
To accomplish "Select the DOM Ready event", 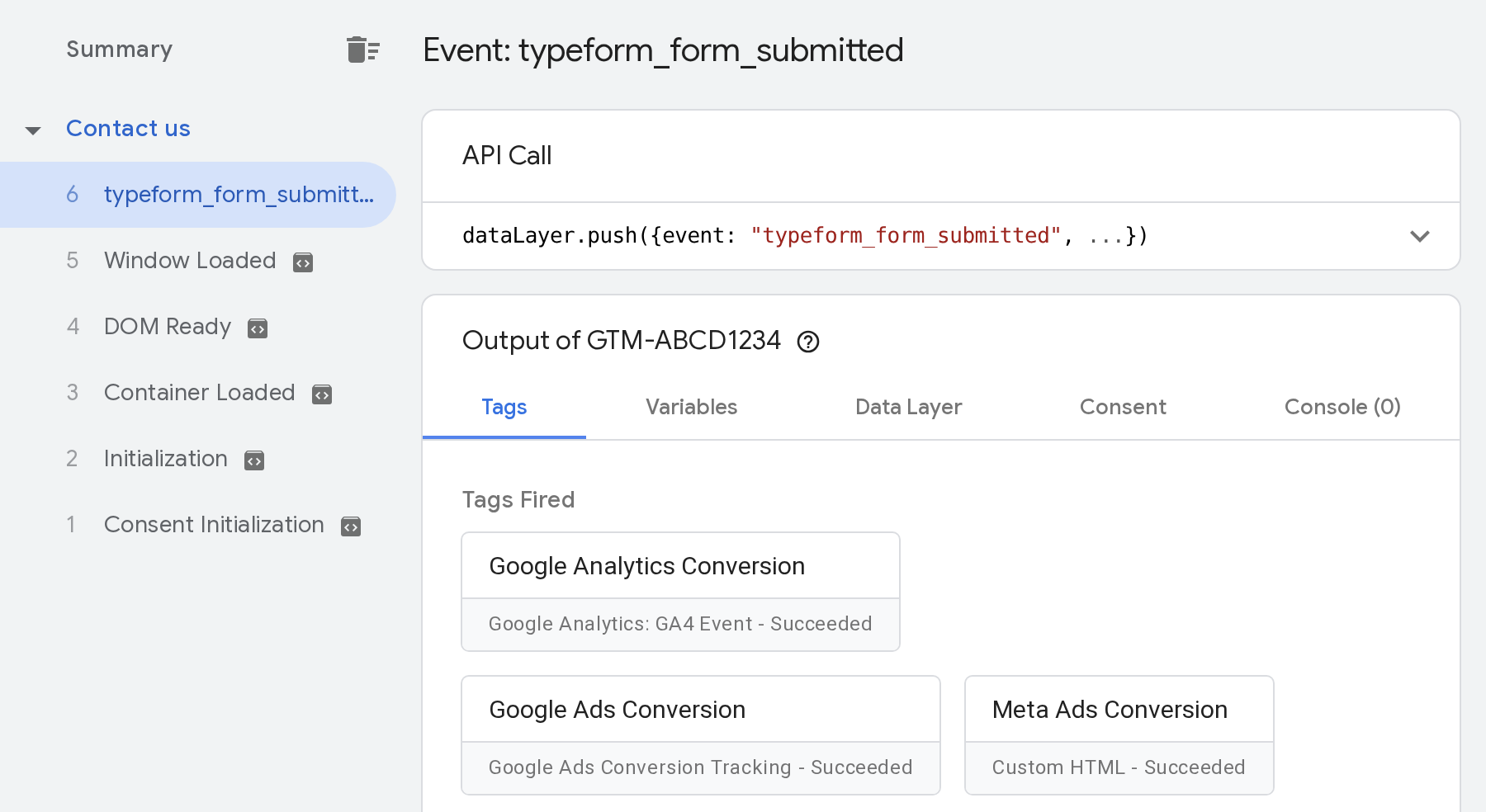I will 168,327.
